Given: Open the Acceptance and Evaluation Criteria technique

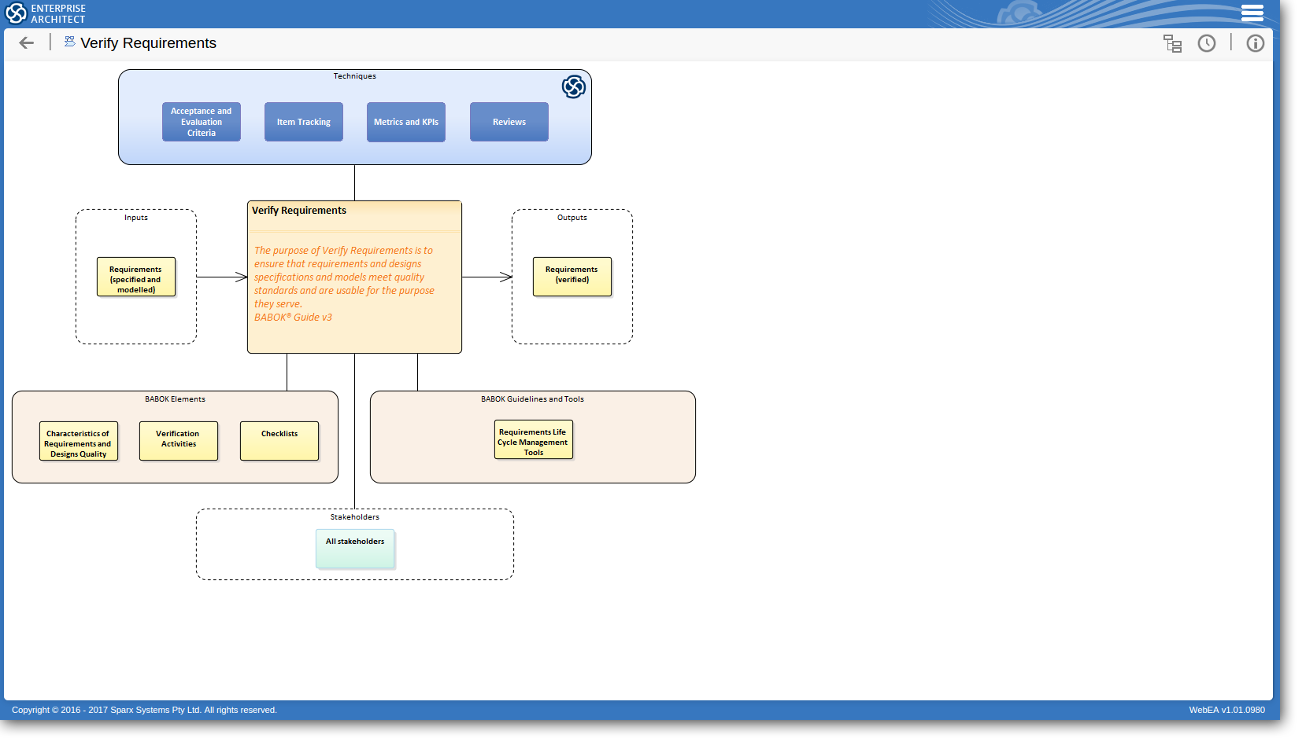Looking at the screenshot, I should [201, 122].
